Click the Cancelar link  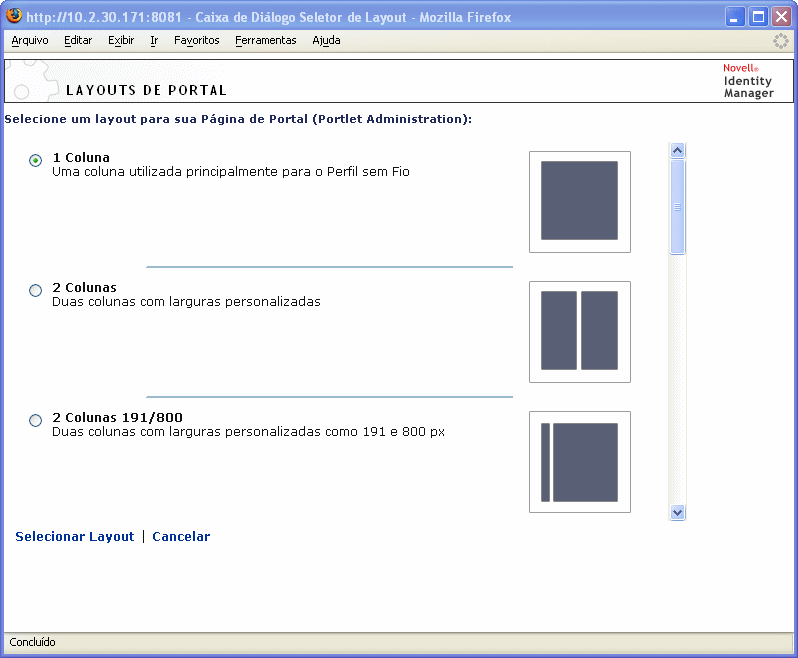pyautogui.click(x=181, y=536)
